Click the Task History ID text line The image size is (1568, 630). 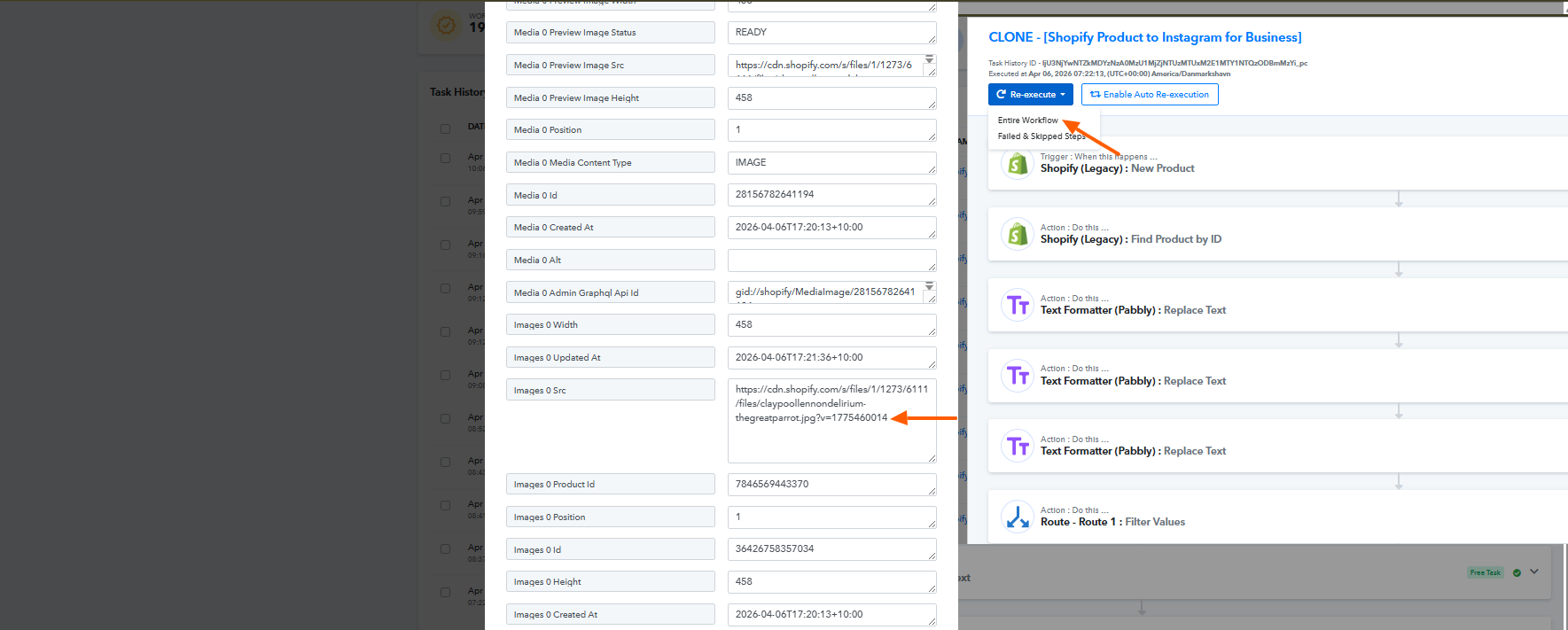1148,63
